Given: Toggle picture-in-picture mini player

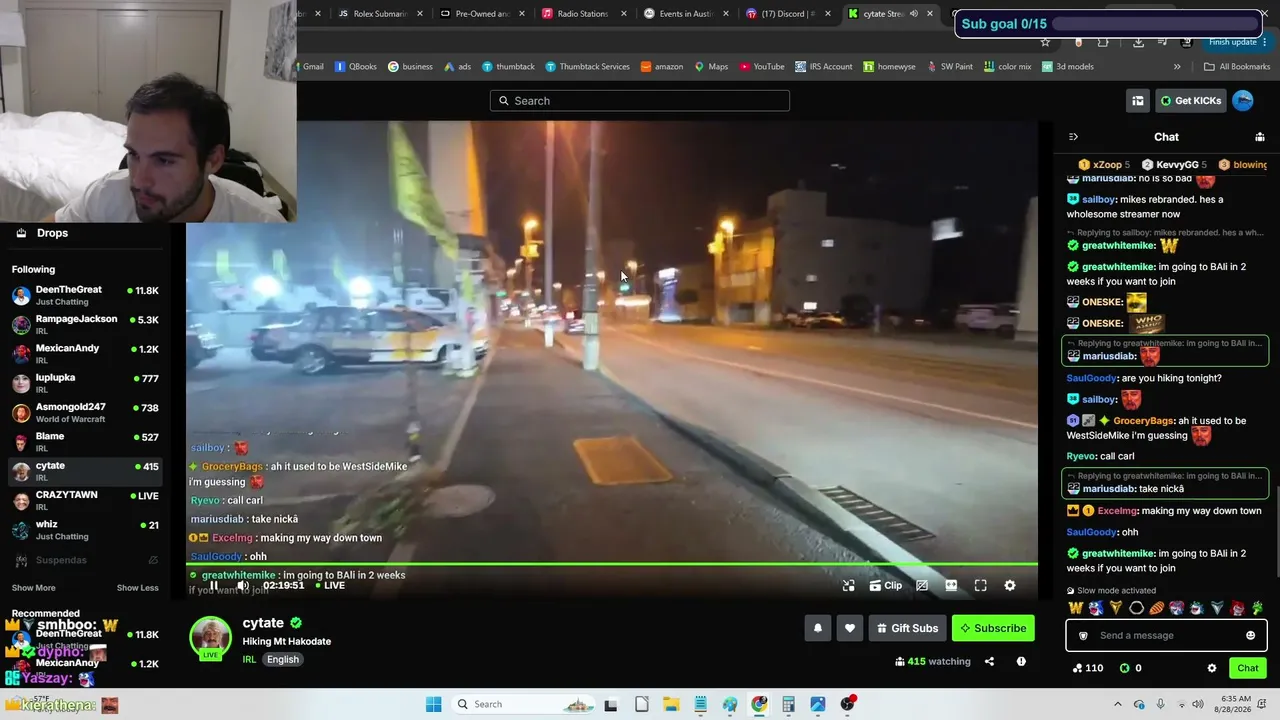Looking at the screenshot, I should tap(848, 586).
